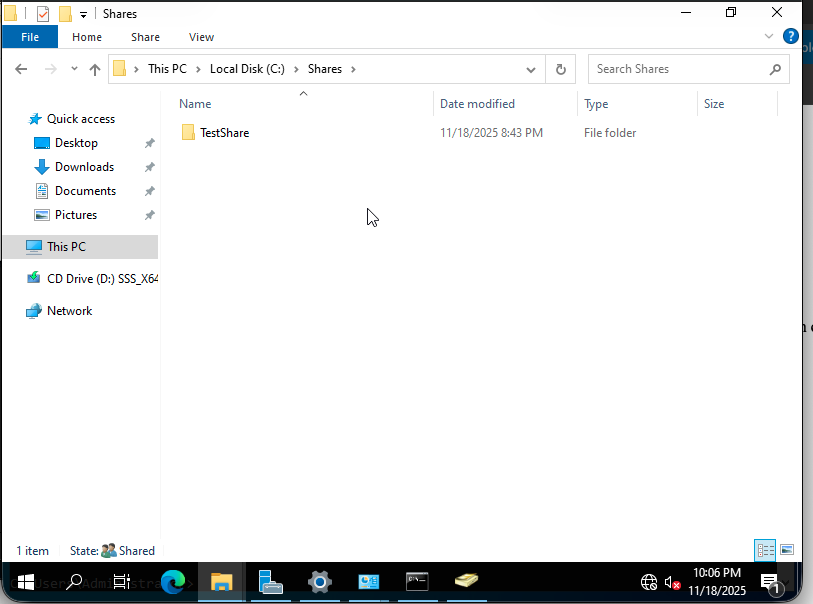Switch to the View ribbon tab
The width and height of the screenshot is (813, 604).
point(201,36)
